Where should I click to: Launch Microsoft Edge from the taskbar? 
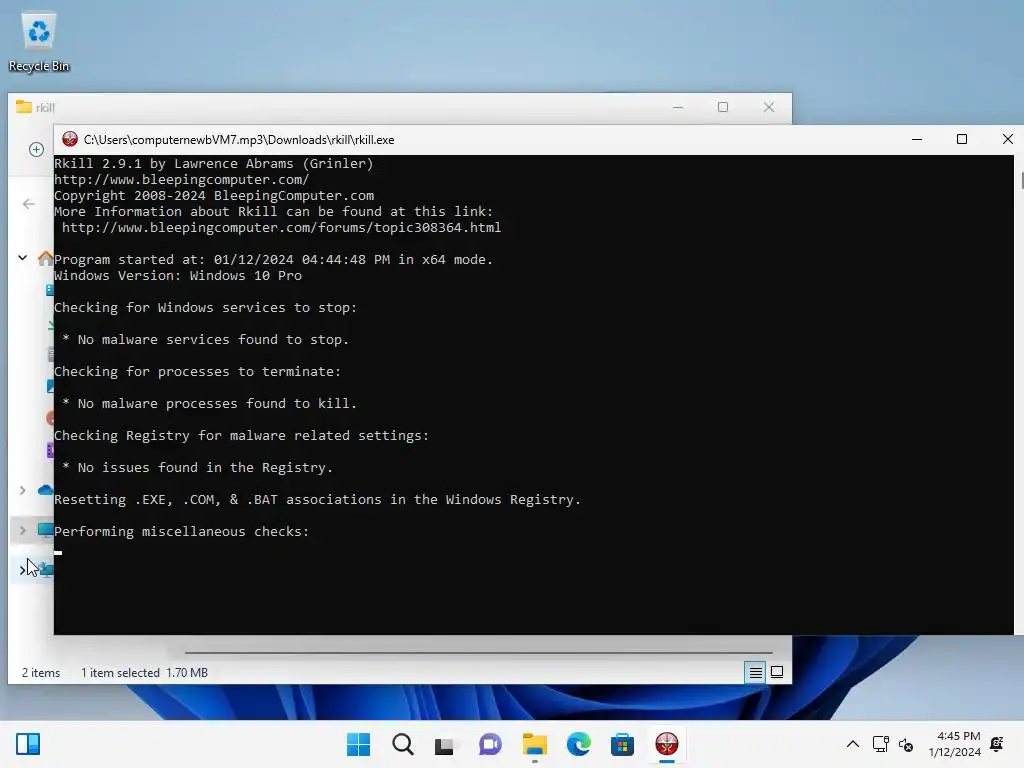click(579, 744)
